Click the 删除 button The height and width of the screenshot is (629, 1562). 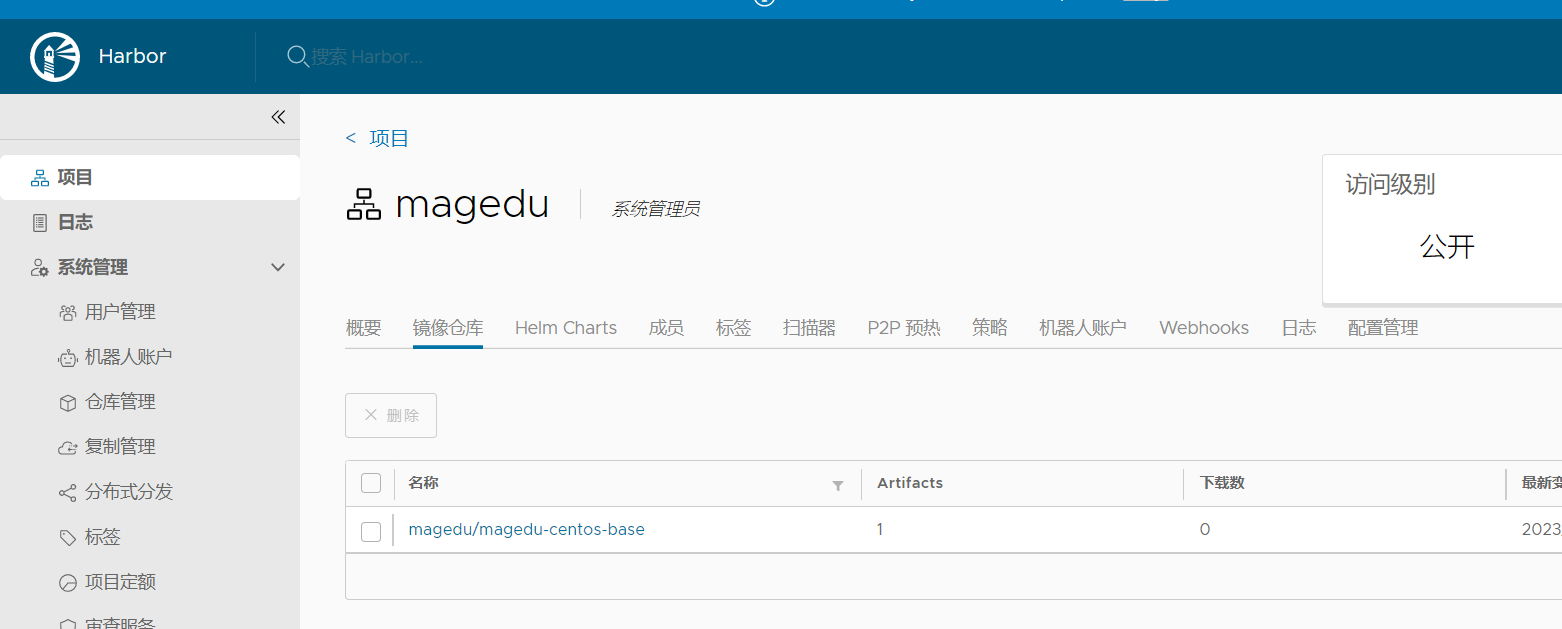[391, 415]
